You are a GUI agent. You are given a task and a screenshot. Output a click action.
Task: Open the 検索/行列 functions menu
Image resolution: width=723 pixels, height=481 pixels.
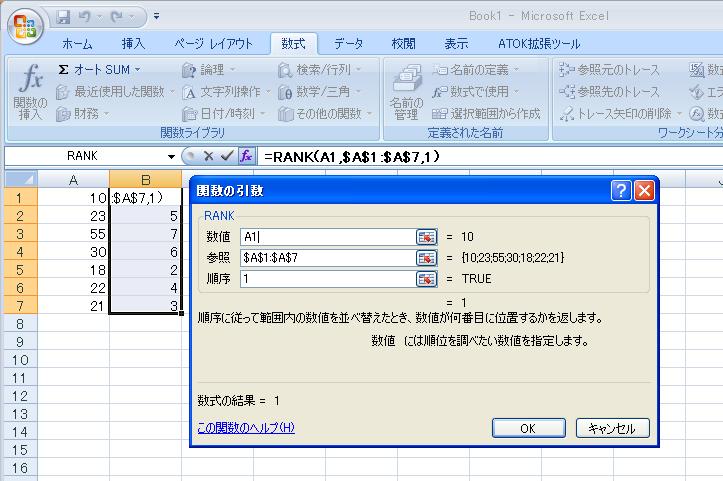[319, 70]
